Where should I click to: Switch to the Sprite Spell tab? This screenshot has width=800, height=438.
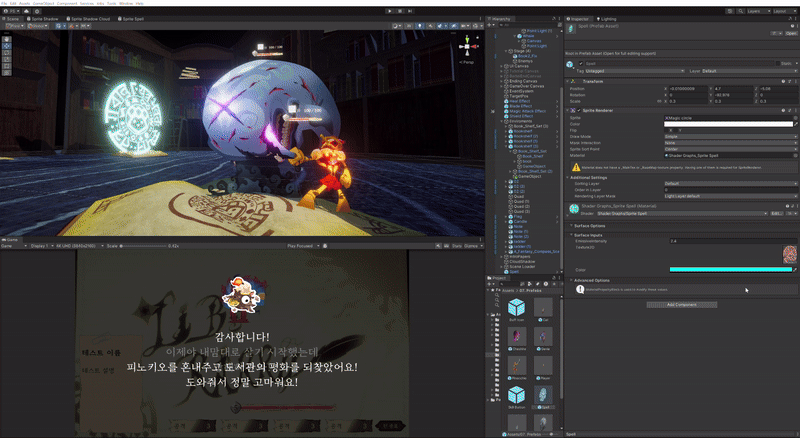(x=131, y=19)
